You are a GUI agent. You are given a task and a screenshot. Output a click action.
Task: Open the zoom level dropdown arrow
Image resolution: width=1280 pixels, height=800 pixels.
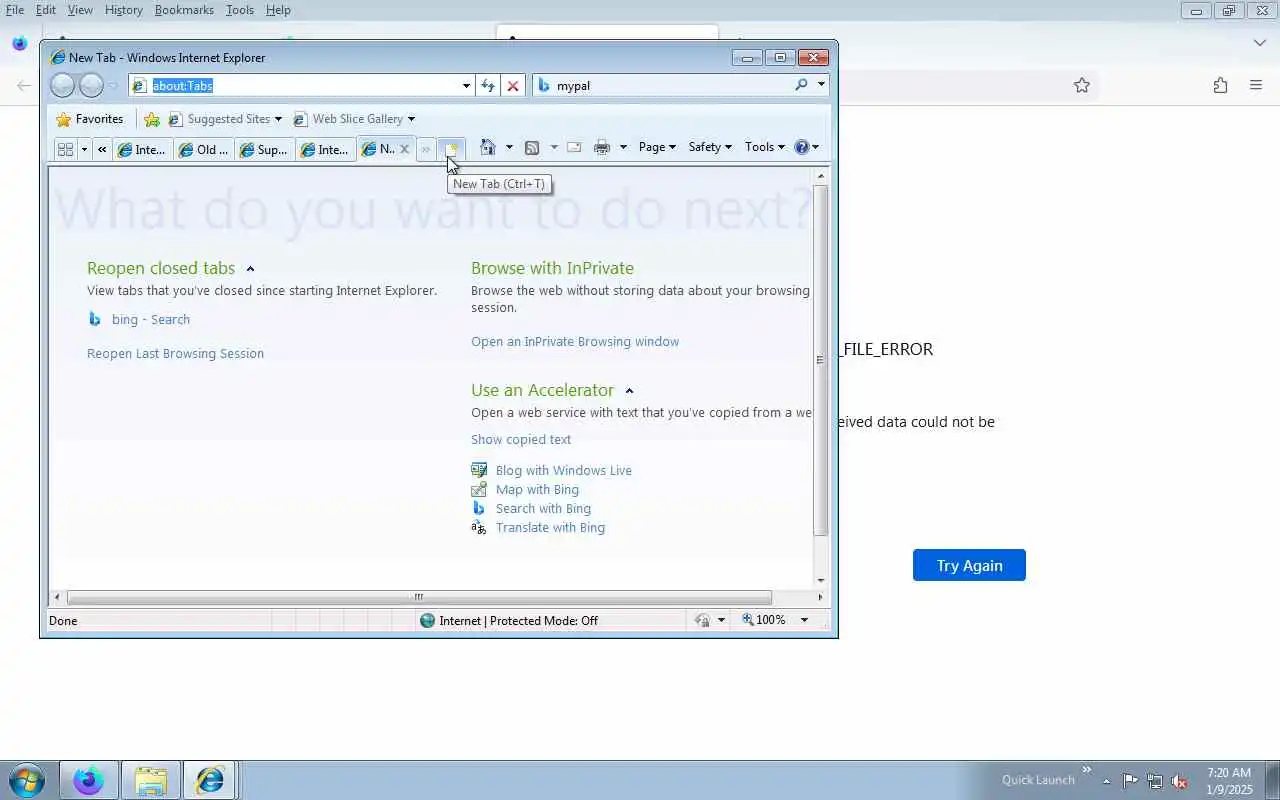pyautogui.click(x=804, y=620)
